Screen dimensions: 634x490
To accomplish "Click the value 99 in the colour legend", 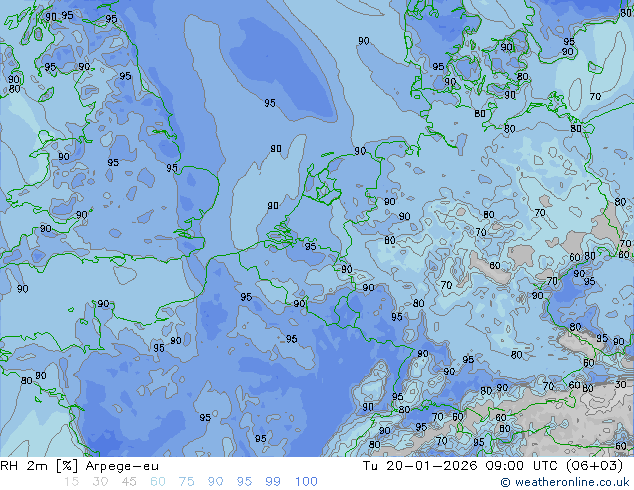I will [x=273, y=482].
